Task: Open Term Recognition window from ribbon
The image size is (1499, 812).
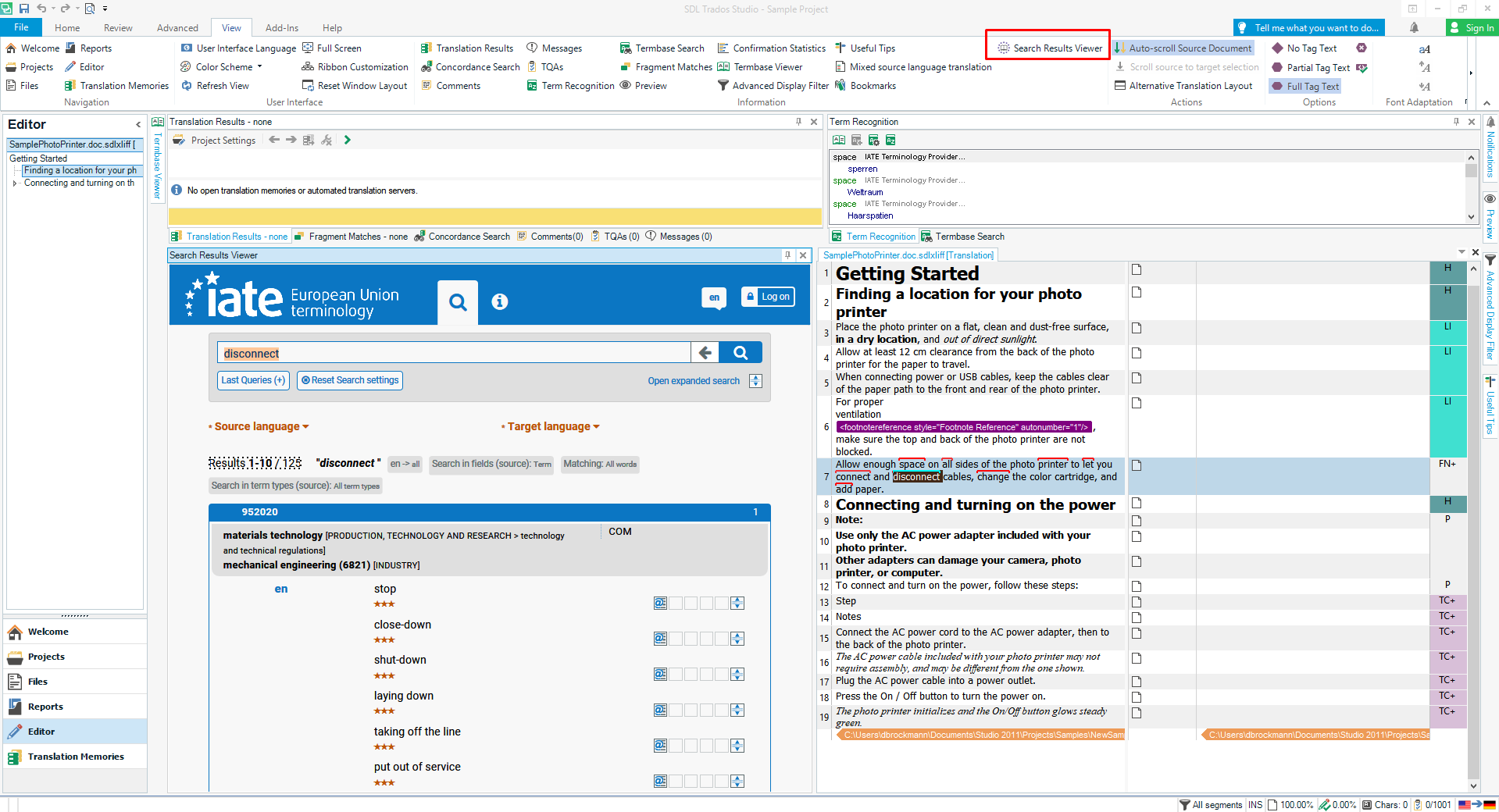Action: click(x=570, y=86)
